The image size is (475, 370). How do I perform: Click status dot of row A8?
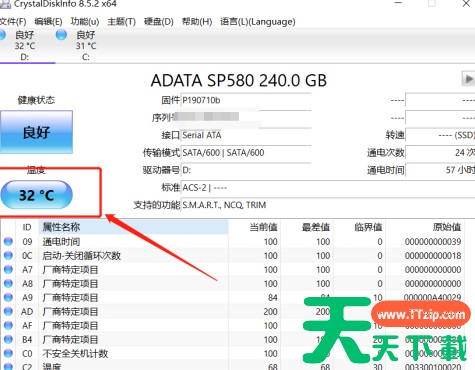(8, 283)
